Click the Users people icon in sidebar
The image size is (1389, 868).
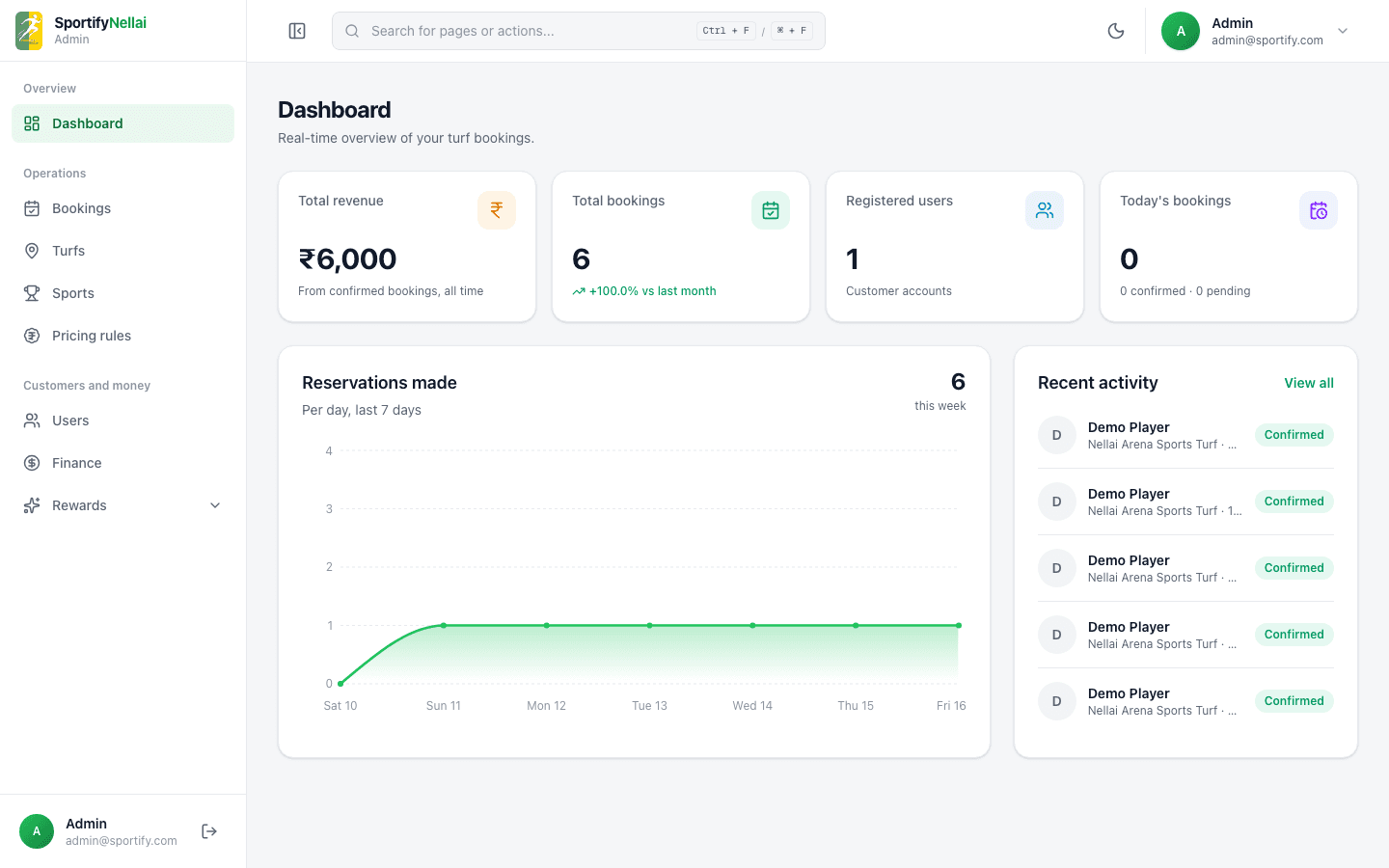(x=32, y=420)
